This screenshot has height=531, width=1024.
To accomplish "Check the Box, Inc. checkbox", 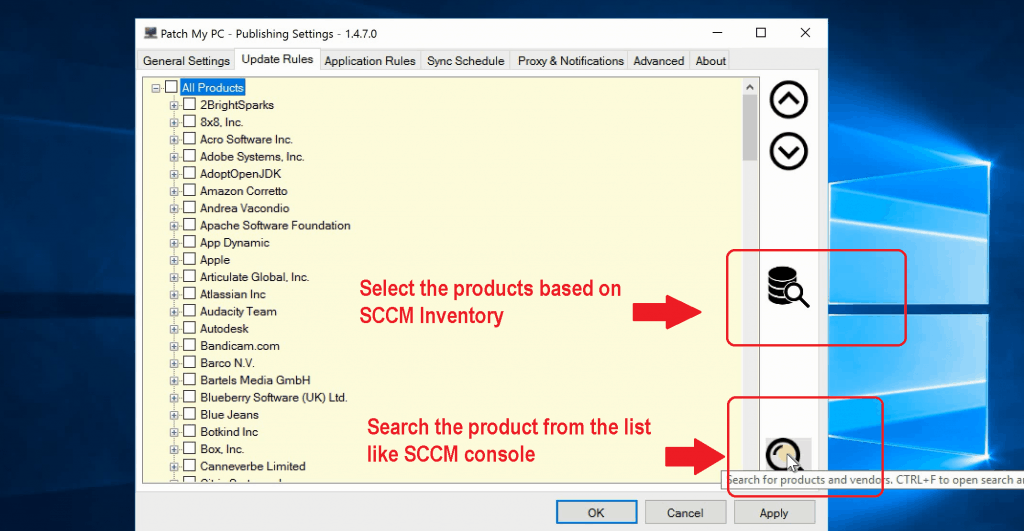I will point(189,448).
